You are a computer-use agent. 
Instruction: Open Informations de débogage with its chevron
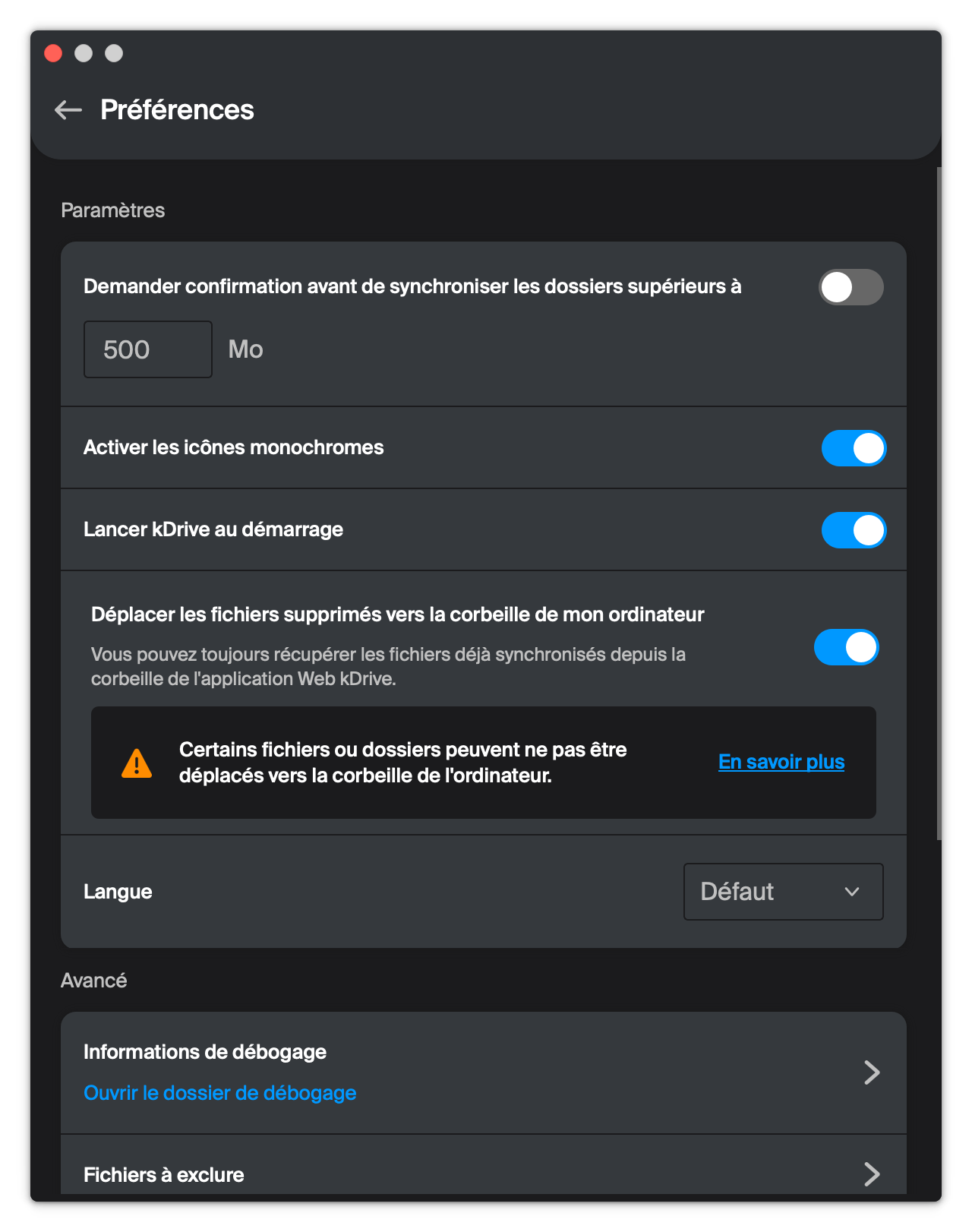coord(872,1072)
